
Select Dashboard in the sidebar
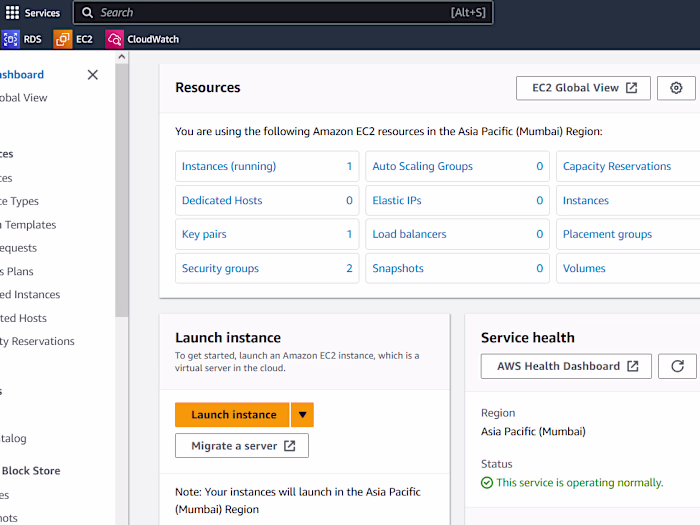pyautogui.click(x=21, y=75)
